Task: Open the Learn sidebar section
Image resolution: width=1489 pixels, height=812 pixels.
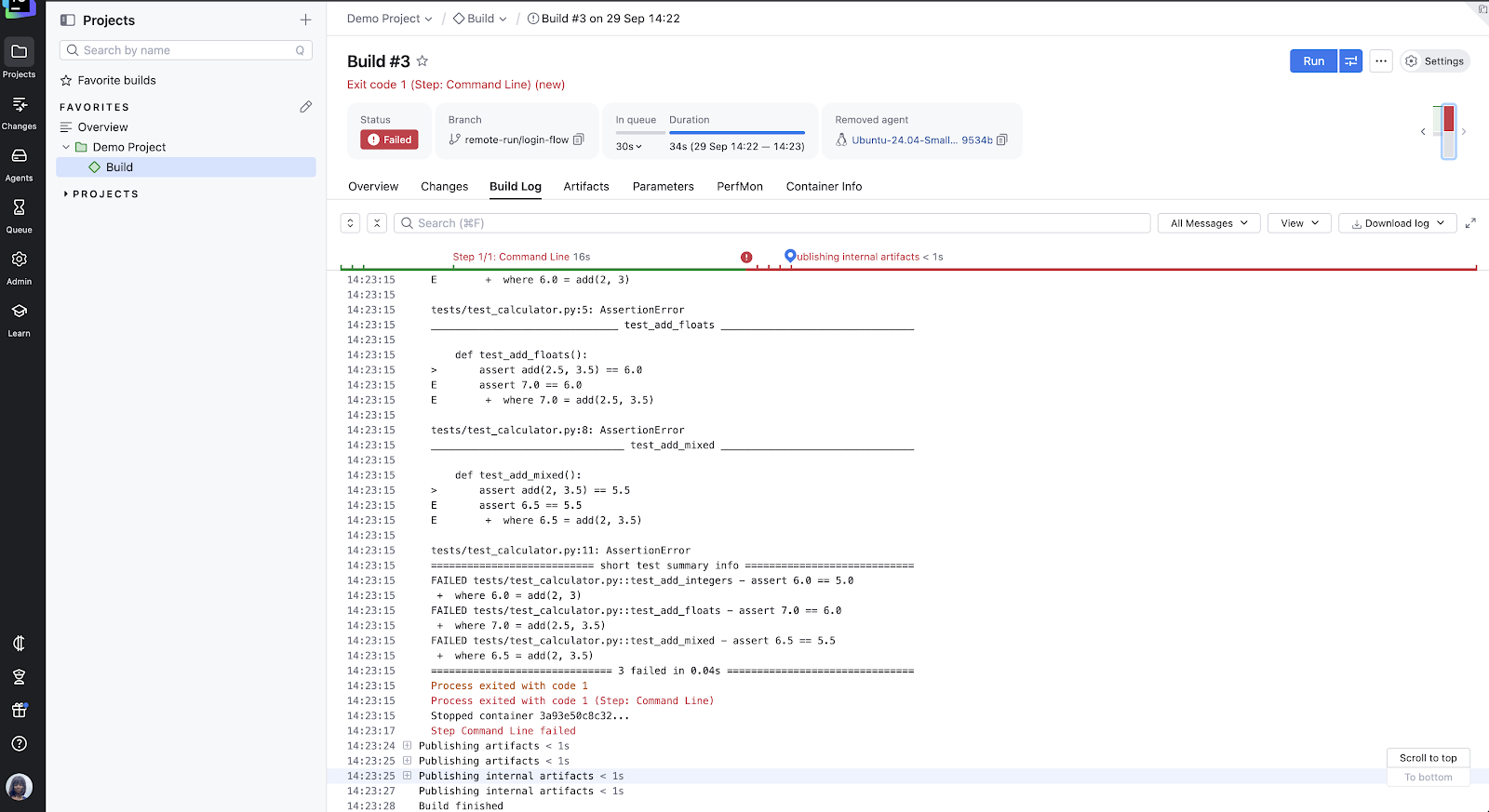Action: [x=19, y=318]
